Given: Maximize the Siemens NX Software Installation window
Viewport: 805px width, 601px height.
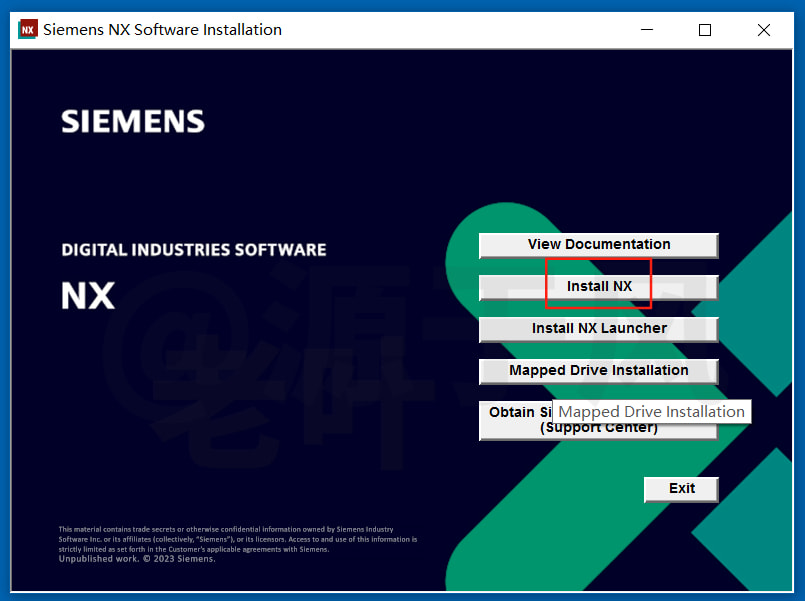Looking at the screenshot, I should pos(705,30).
